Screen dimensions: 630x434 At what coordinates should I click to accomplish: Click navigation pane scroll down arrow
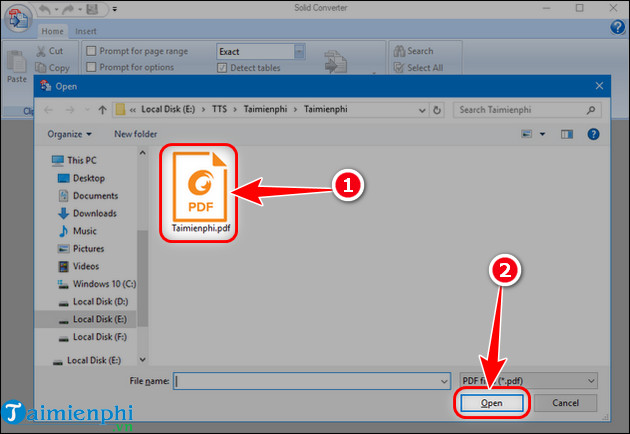pyautogui.click(x=143, y=359)
